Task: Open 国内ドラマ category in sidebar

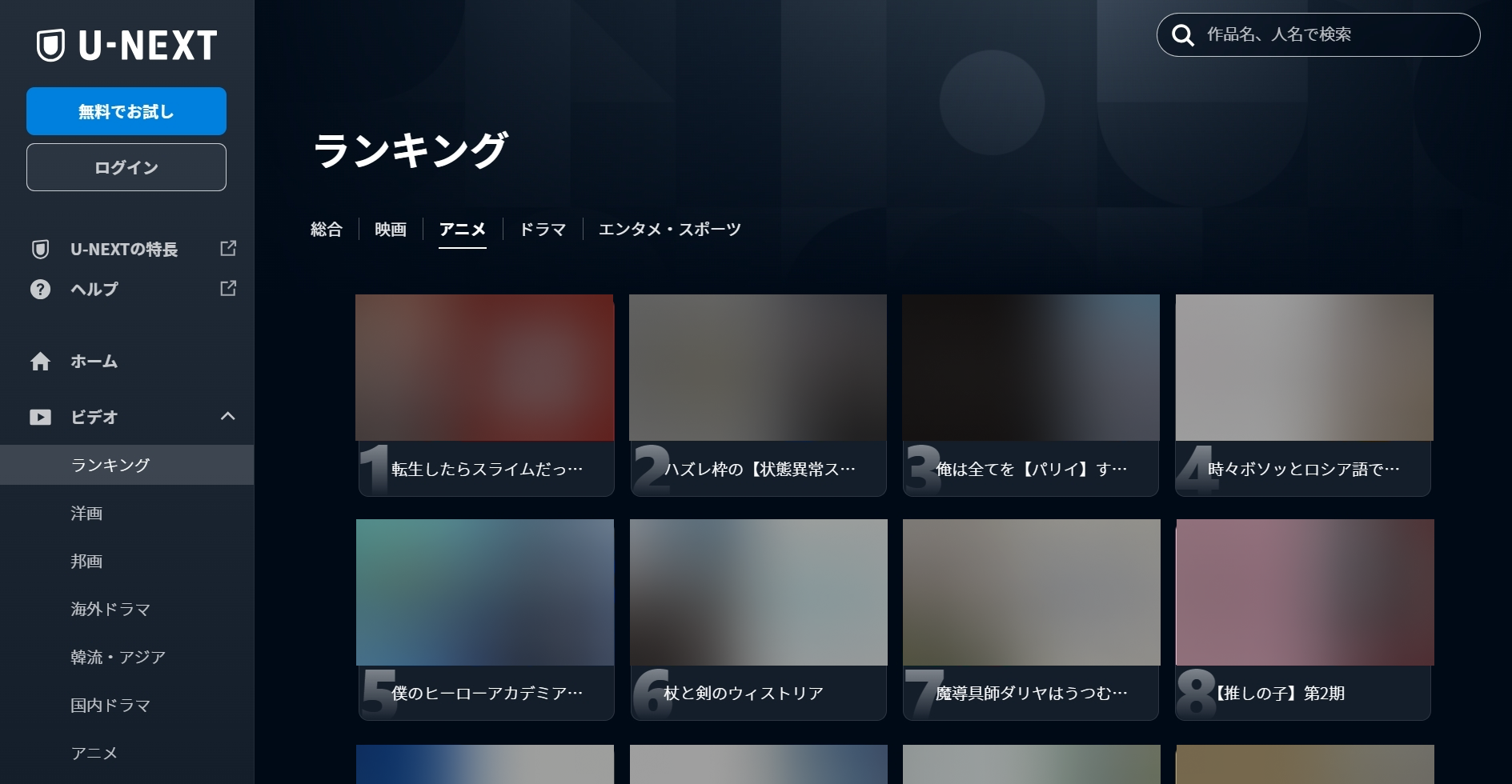Action: [110, 705]
